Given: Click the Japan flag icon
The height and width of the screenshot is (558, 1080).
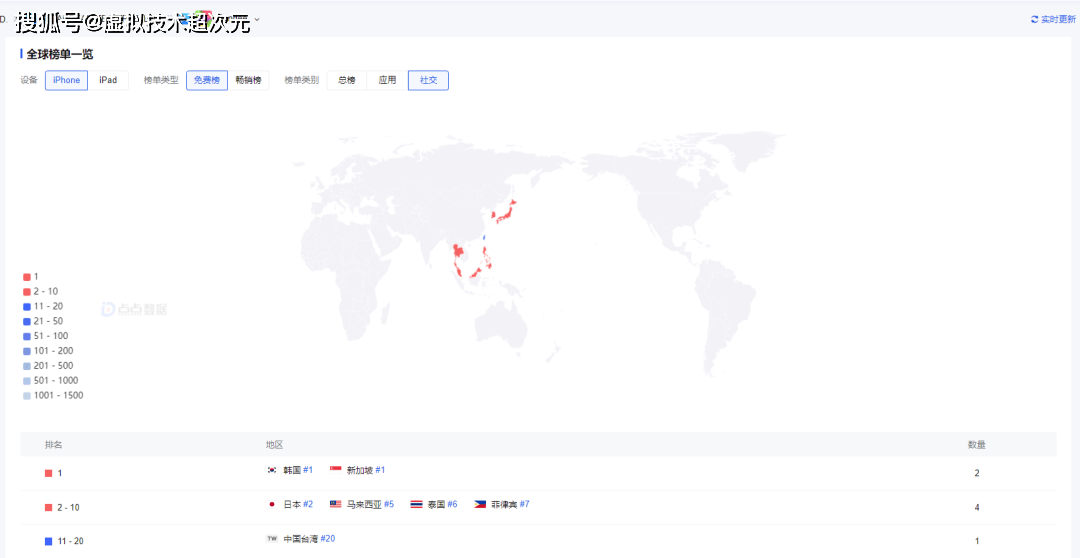Looking at the screenshot, I should (271, 504).
